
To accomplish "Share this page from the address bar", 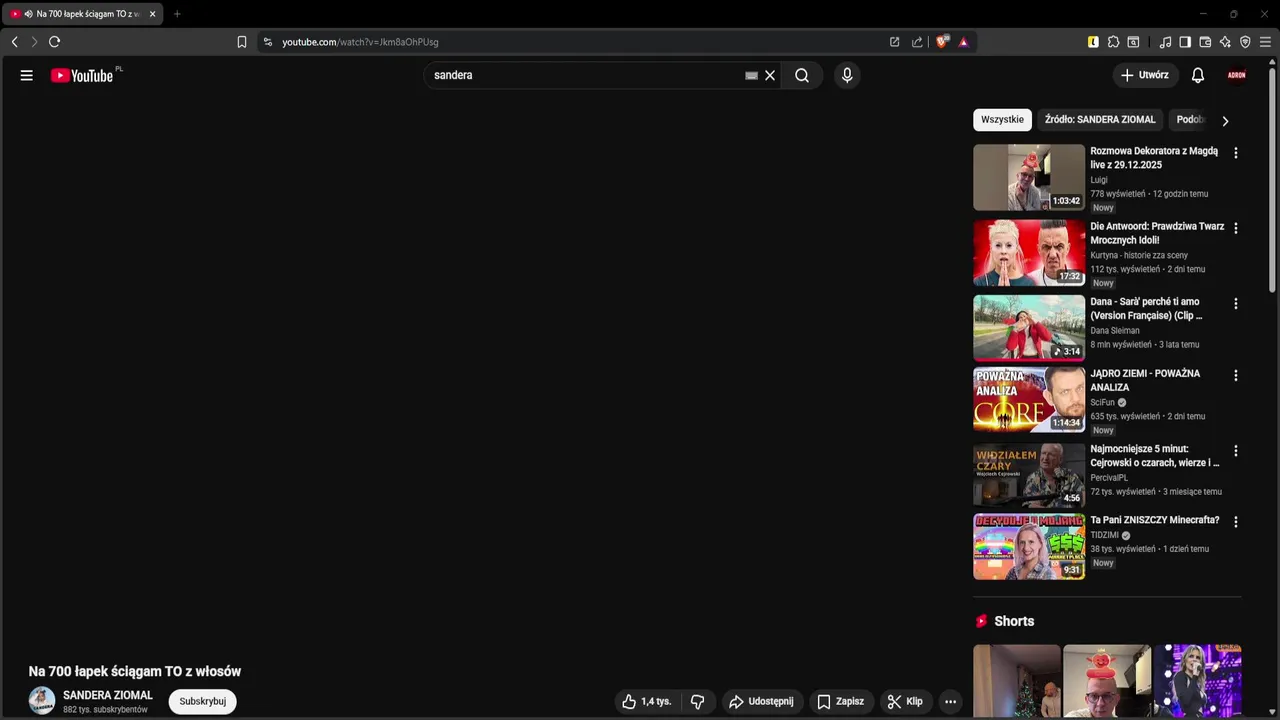I will click(917, 42).
